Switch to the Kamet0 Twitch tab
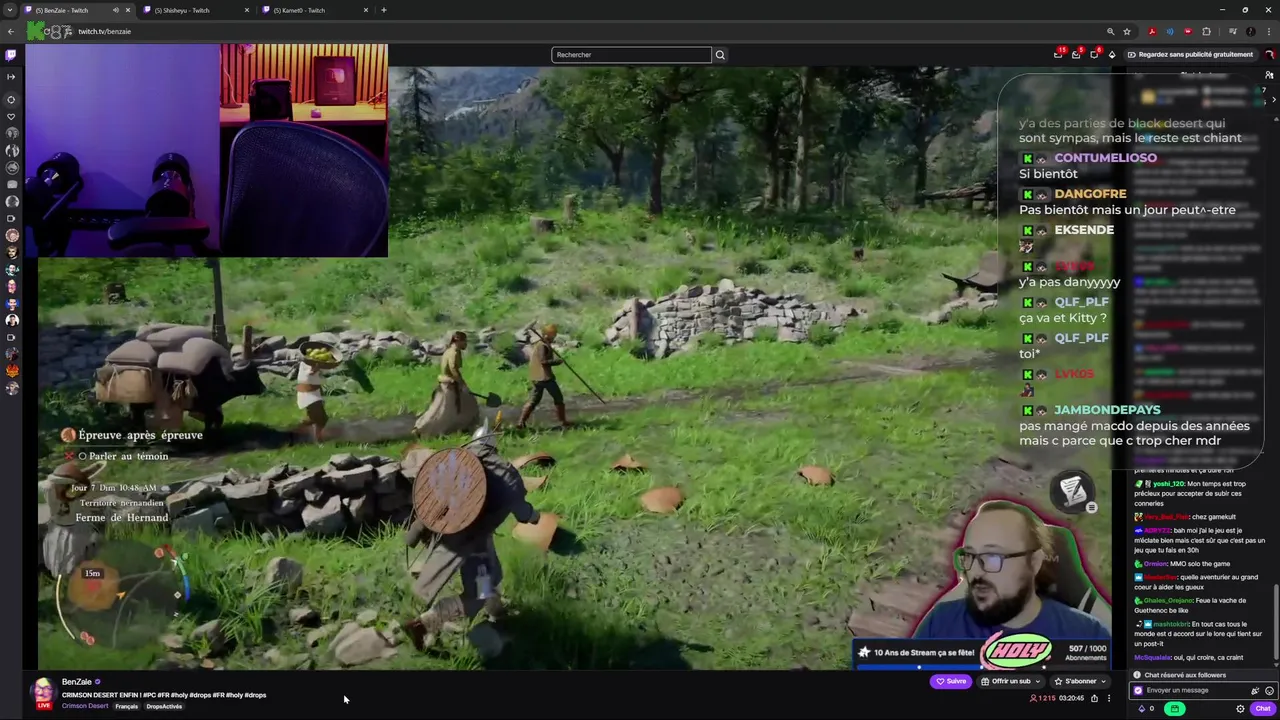Image resolution: width=1280 pixels, height=720 pixels. coord(315,10)
